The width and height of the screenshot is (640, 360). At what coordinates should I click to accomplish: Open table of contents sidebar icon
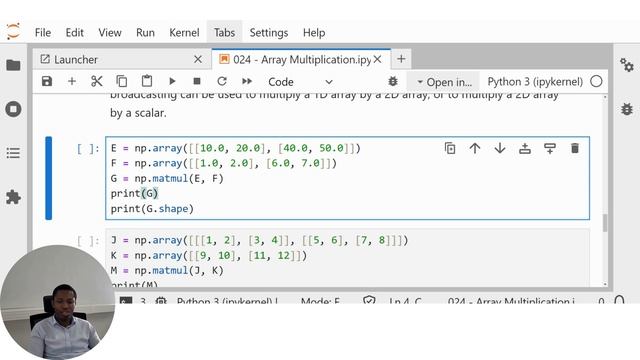click(13, 153)
